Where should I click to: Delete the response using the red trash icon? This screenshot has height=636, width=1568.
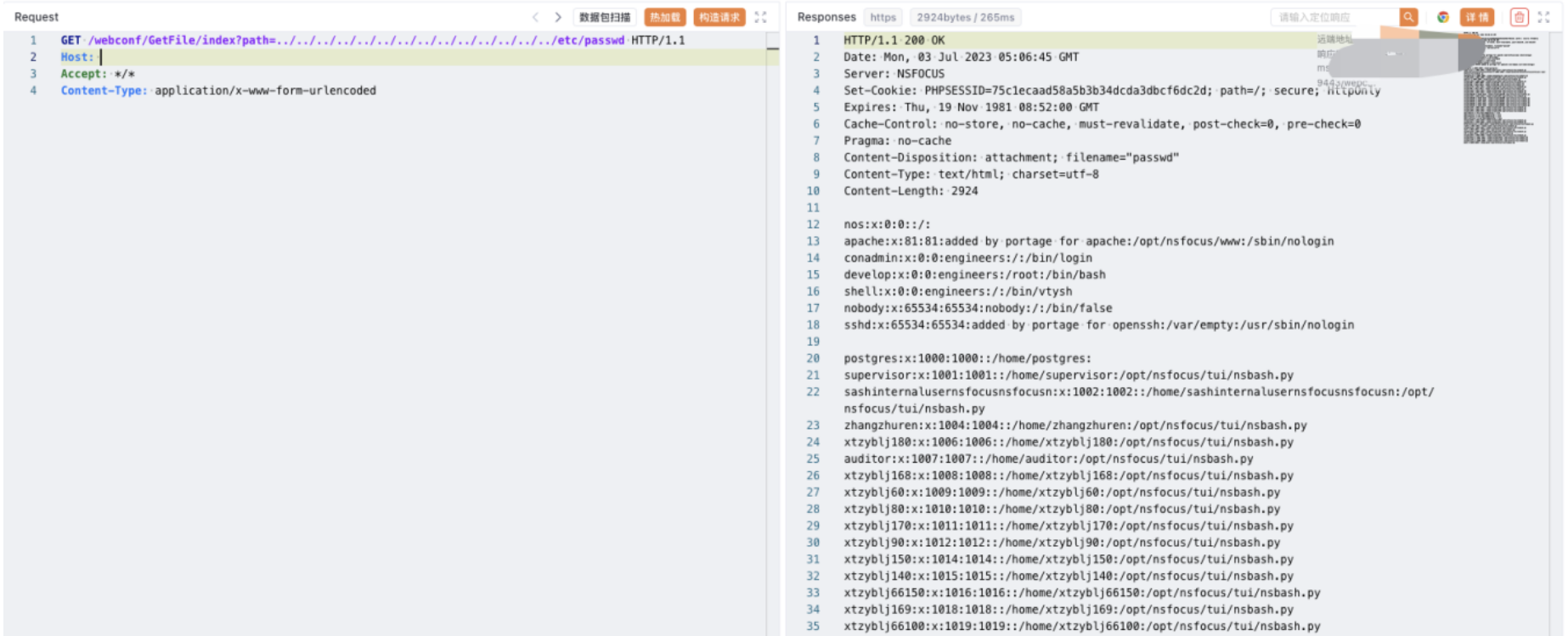(x=1519, y=17)
